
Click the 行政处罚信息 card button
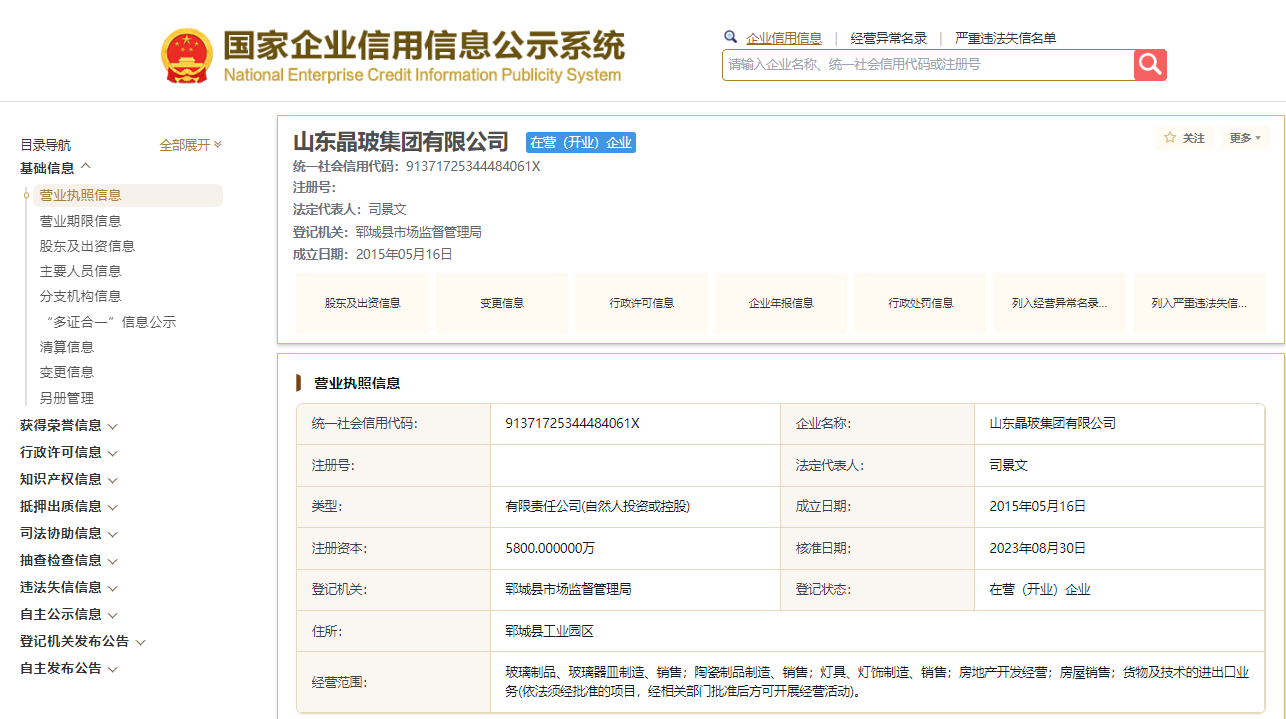coord(920,303)
